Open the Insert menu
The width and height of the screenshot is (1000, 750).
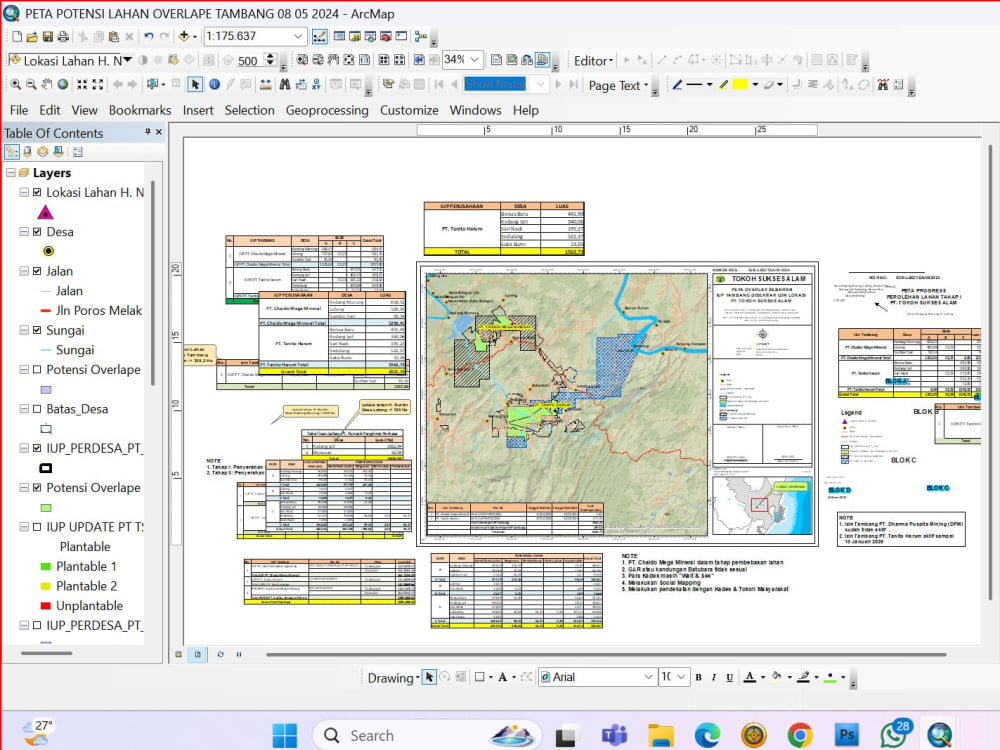coord(198,110)
